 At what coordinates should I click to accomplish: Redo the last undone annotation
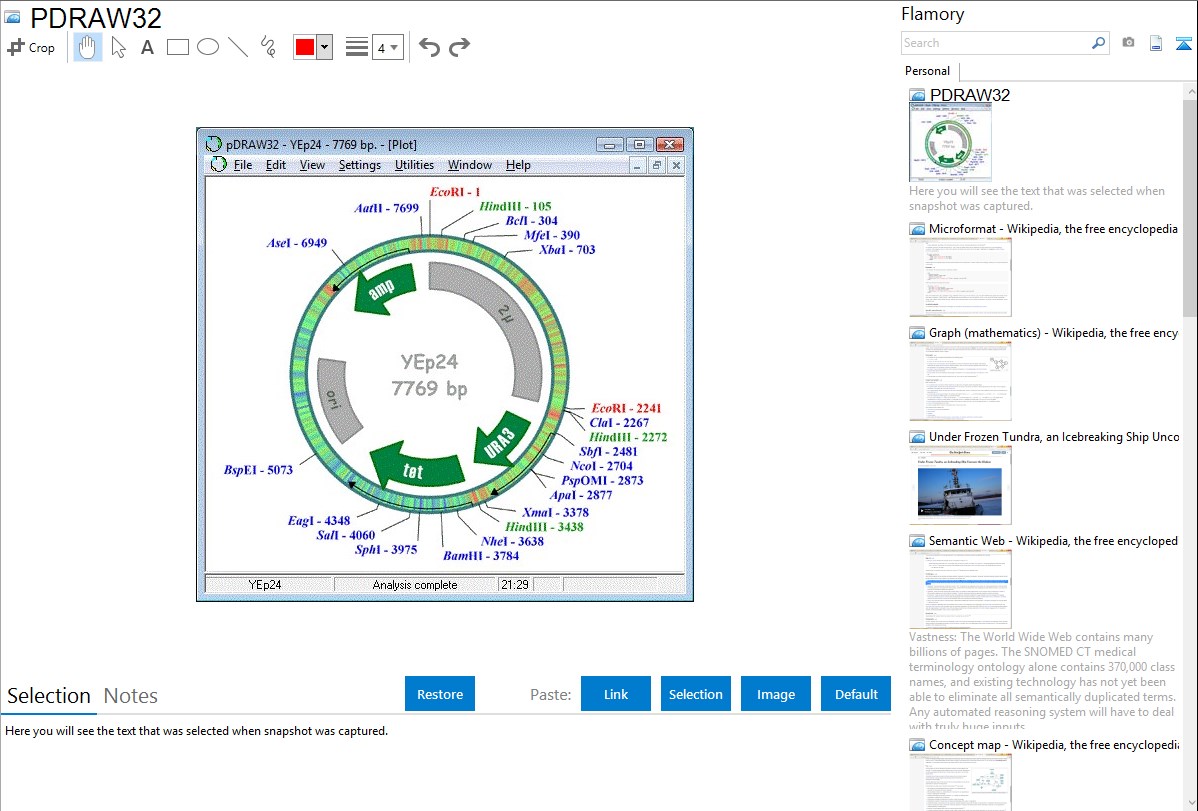[x=459, y=47]
